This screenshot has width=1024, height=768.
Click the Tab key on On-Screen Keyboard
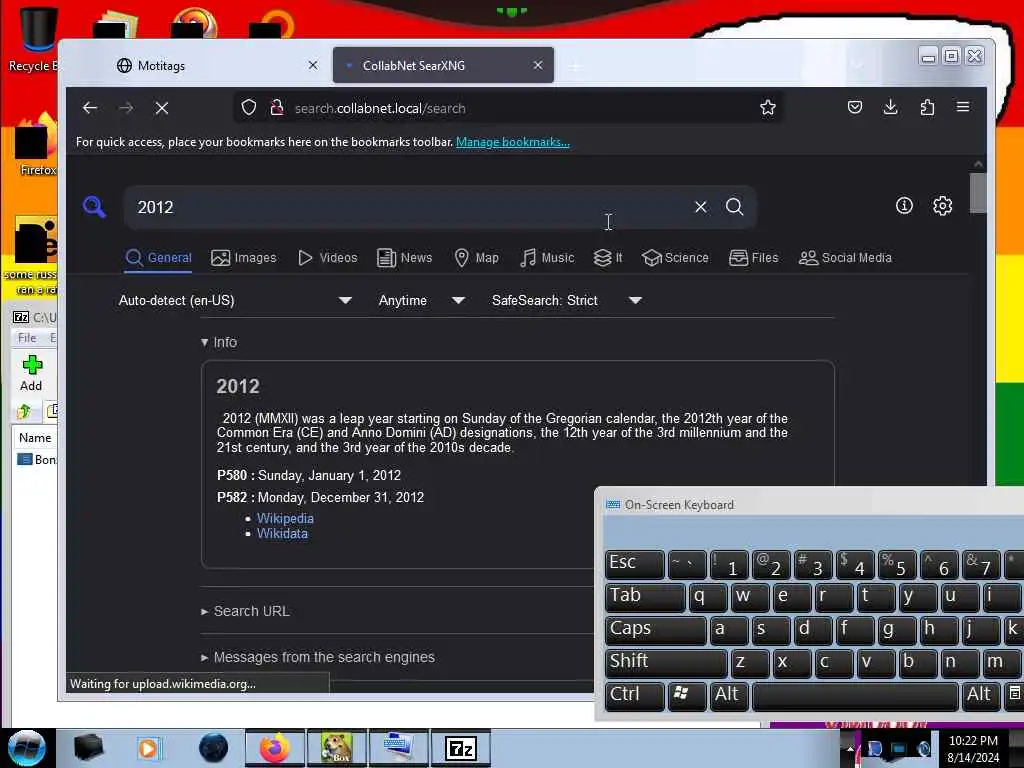click(x=645, y=596)
